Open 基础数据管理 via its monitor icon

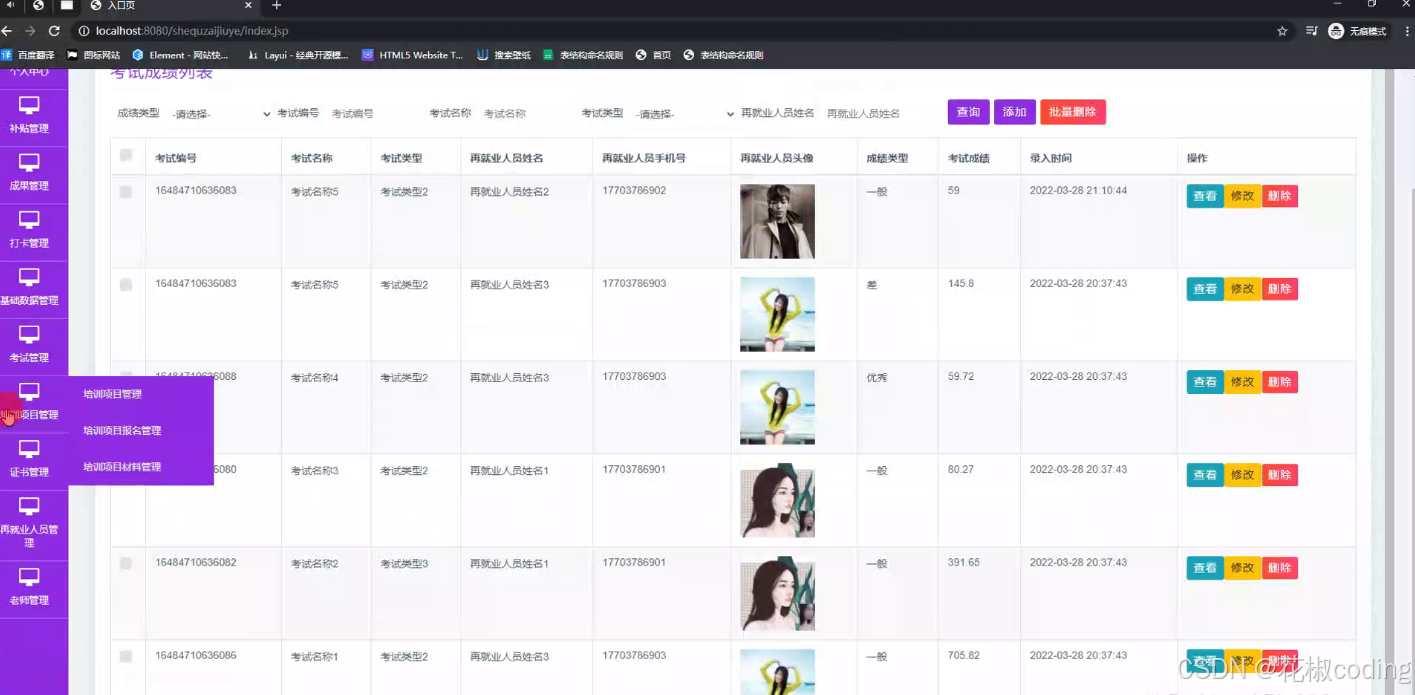tap(29, 277)
